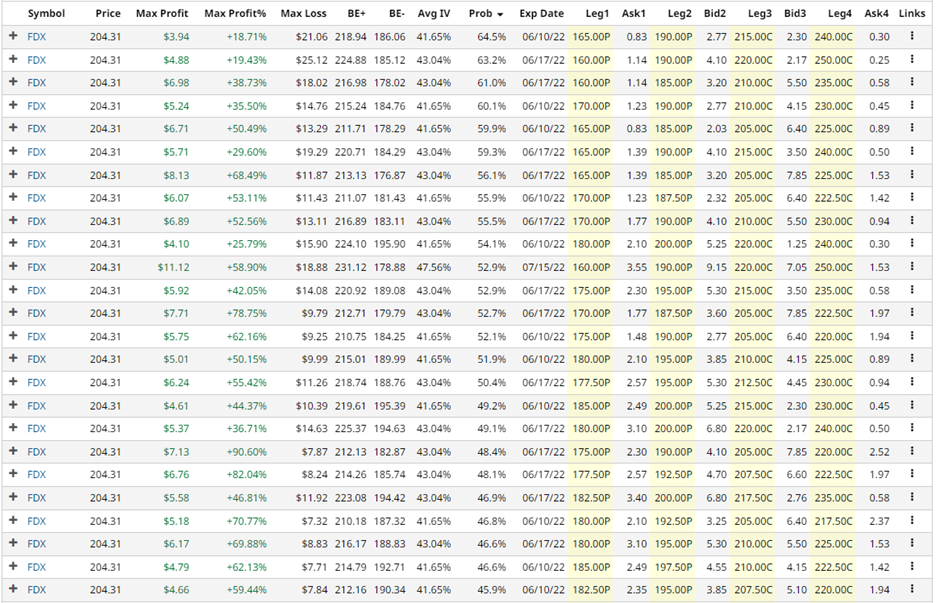Expand the row with +90.60% max profit

coord(13,451)
